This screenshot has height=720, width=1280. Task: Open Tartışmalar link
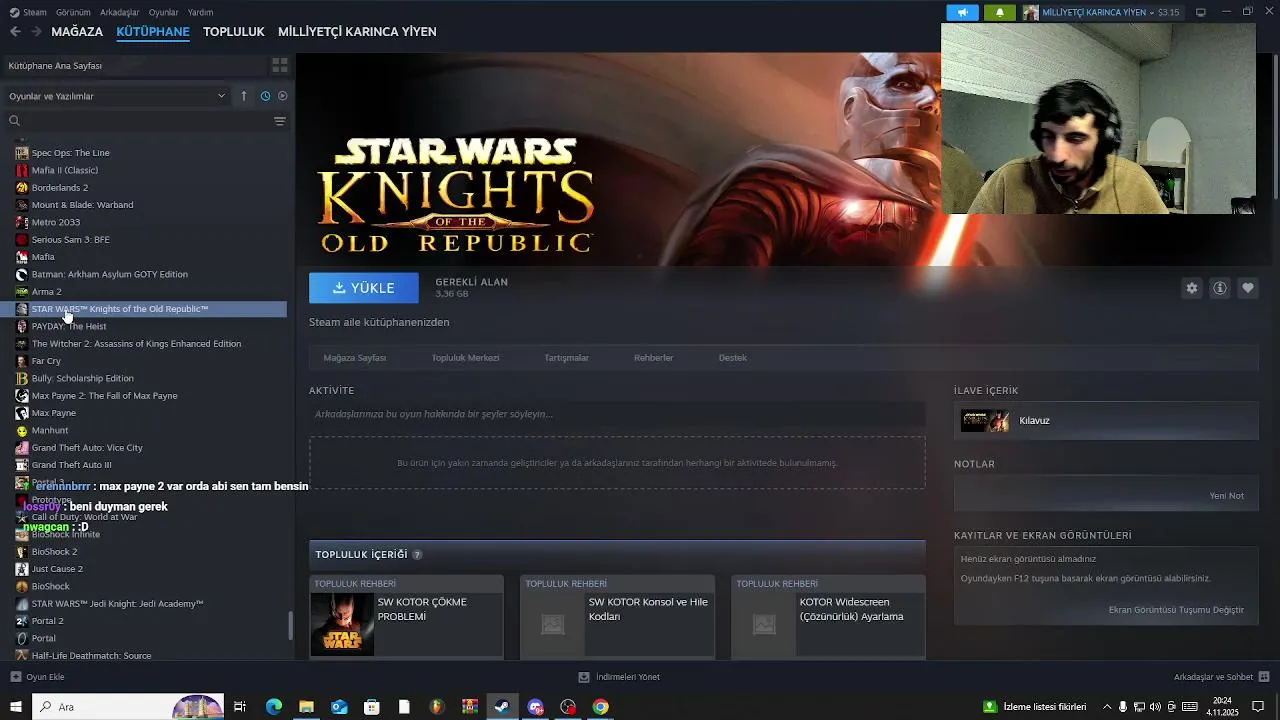(x=566, y=358)
